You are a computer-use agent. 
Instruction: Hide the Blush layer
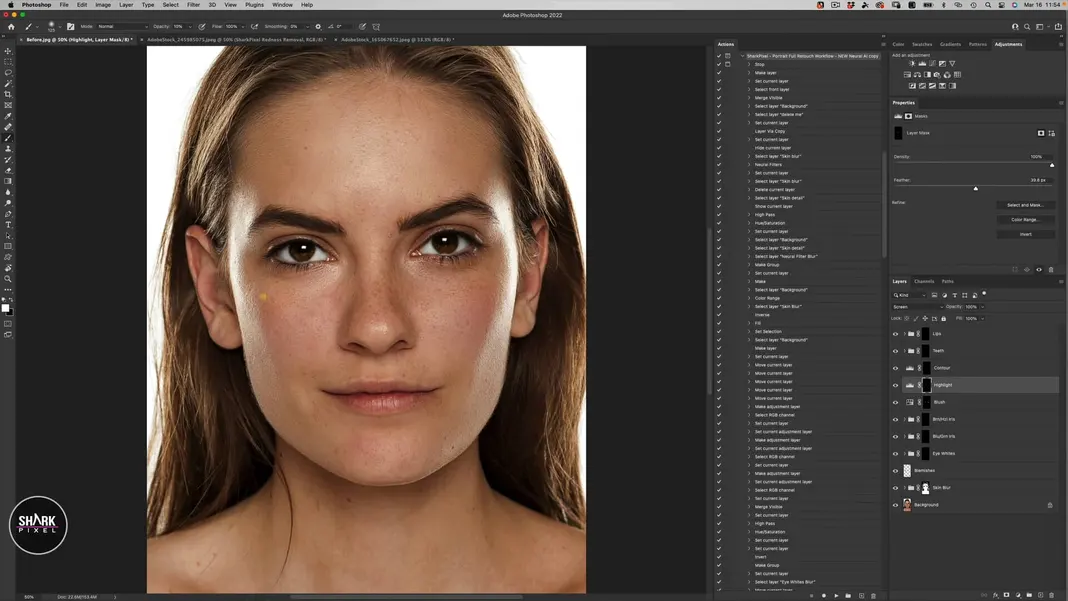895,402
